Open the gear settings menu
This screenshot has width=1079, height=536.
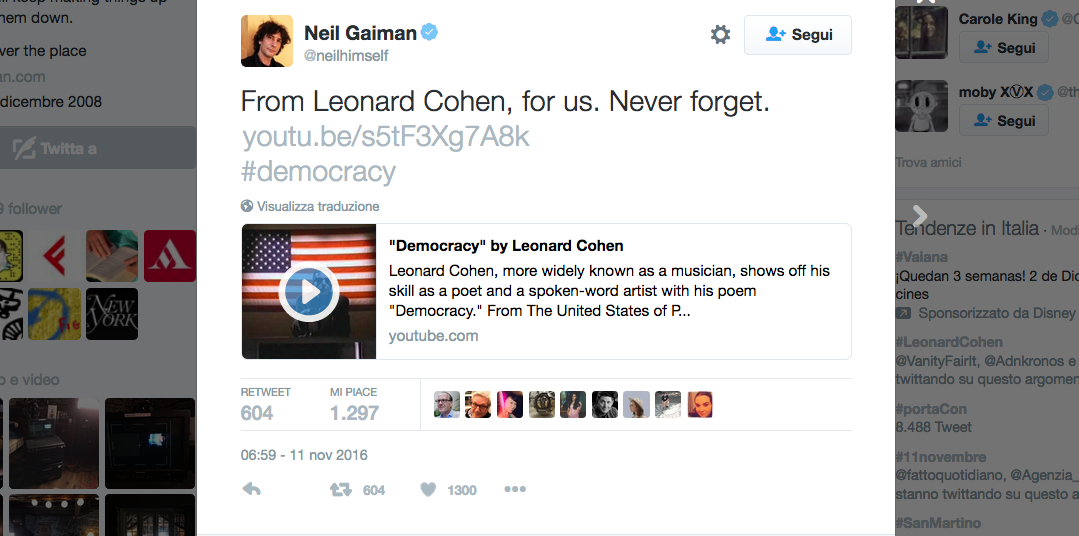coord(720,35)
